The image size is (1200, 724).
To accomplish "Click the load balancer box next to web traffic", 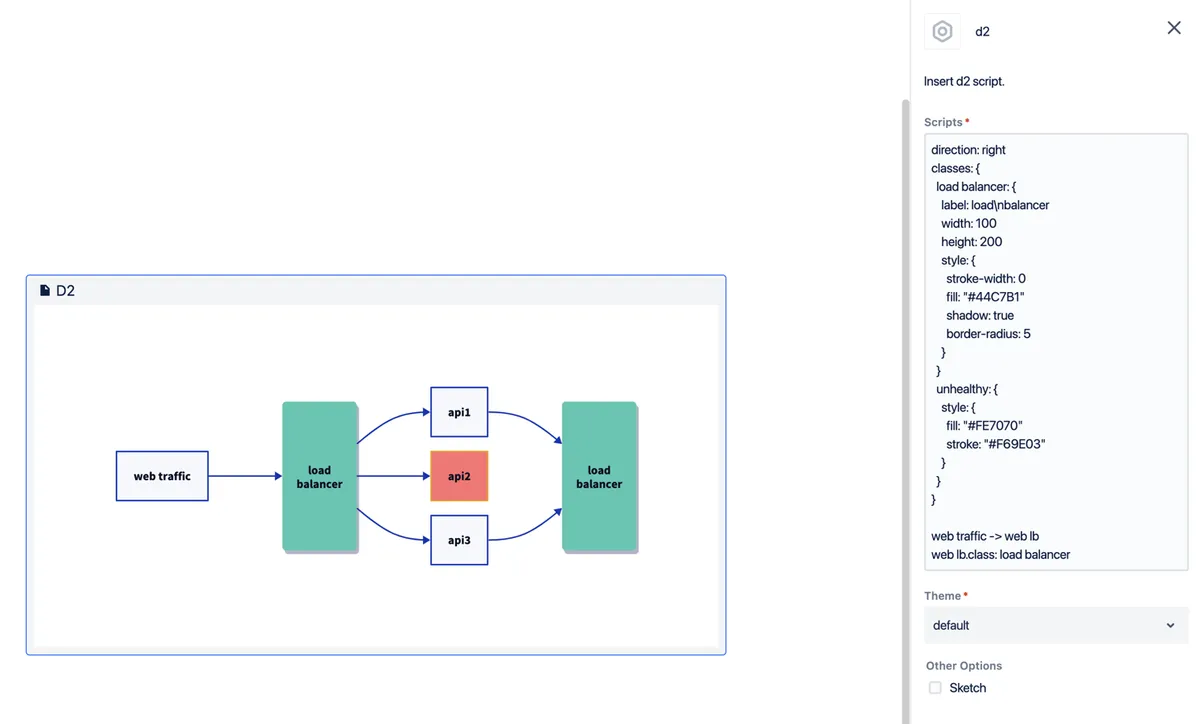I will (x=320, y=476).
